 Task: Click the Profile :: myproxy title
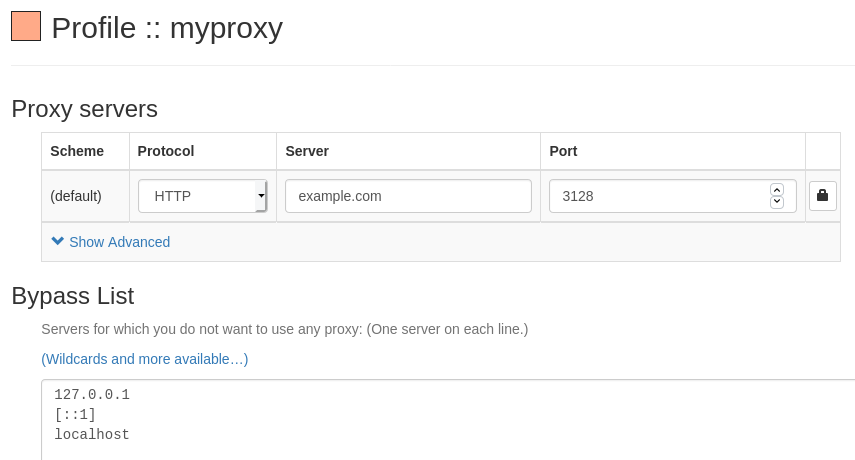click(x=167, y=28)
